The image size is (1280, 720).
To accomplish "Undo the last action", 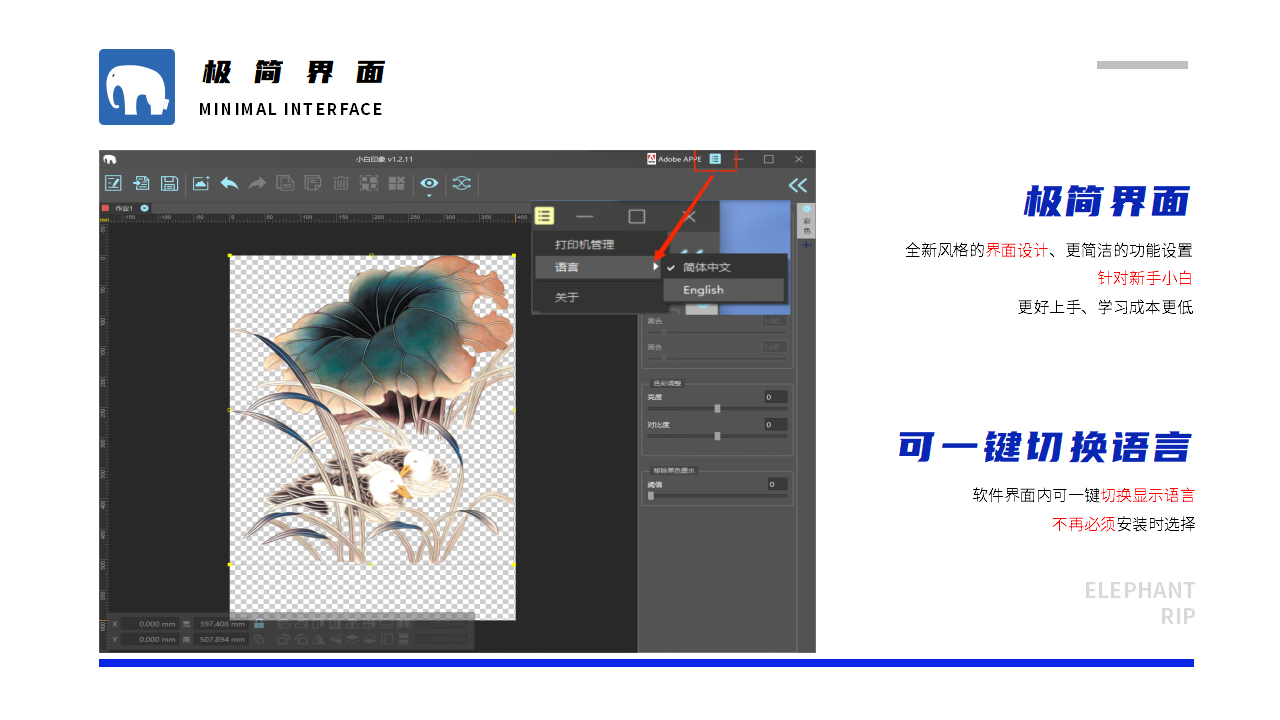I will [x=229, y=183].
